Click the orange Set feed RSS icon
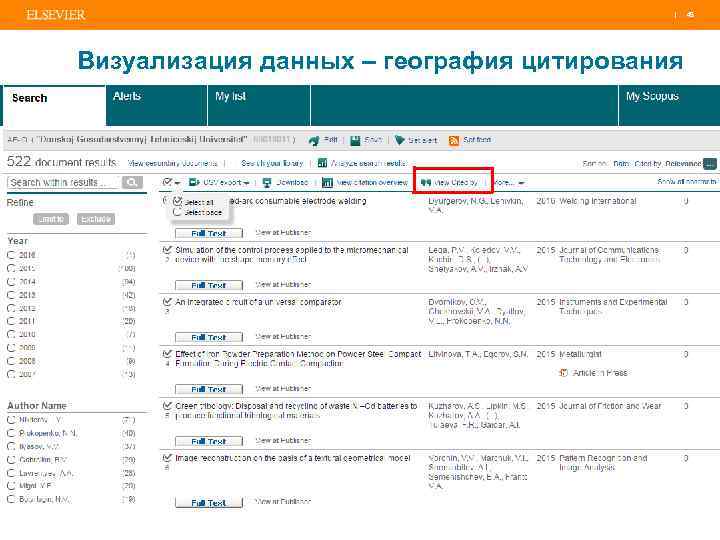 454,140
